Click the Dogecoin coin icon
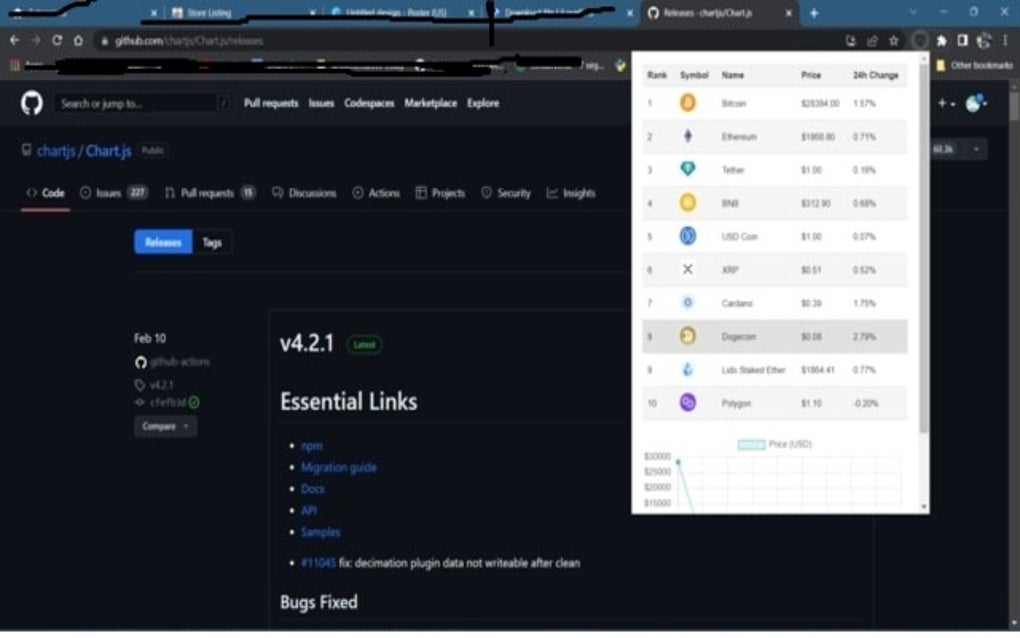Image resolution: width=1020 pixels, height=638 pixels. (x=688, y=336)
